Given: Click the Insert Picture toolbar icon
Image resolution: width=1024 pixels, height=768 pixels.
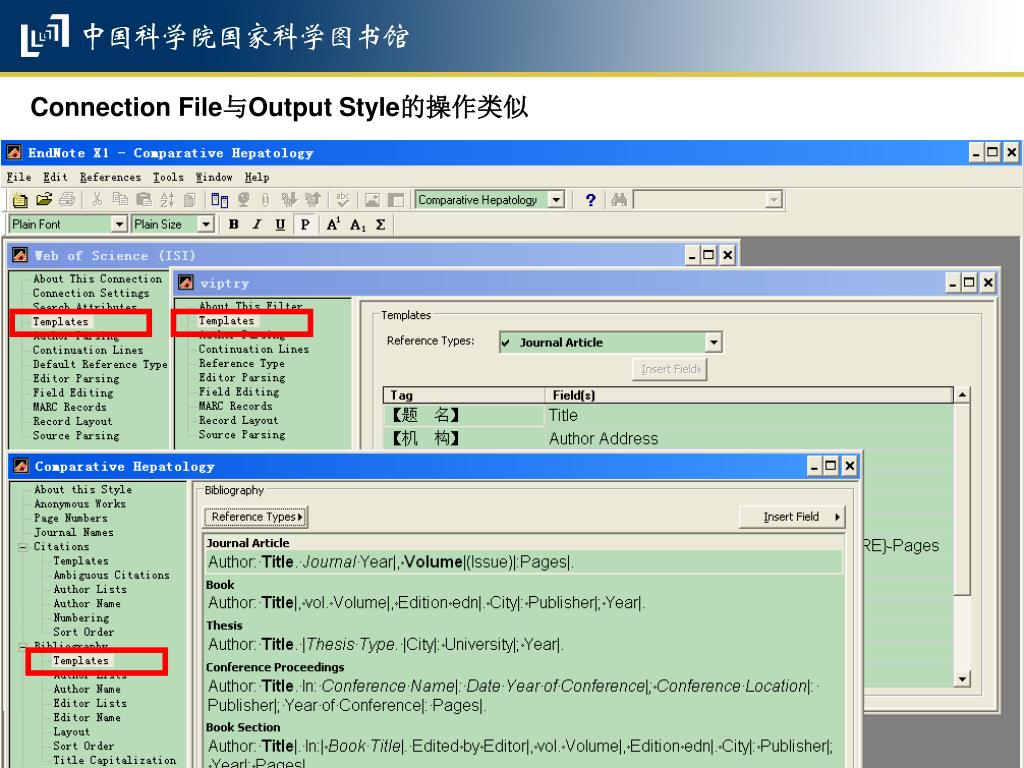Looking at the screenshot, I should click(372, 200).
